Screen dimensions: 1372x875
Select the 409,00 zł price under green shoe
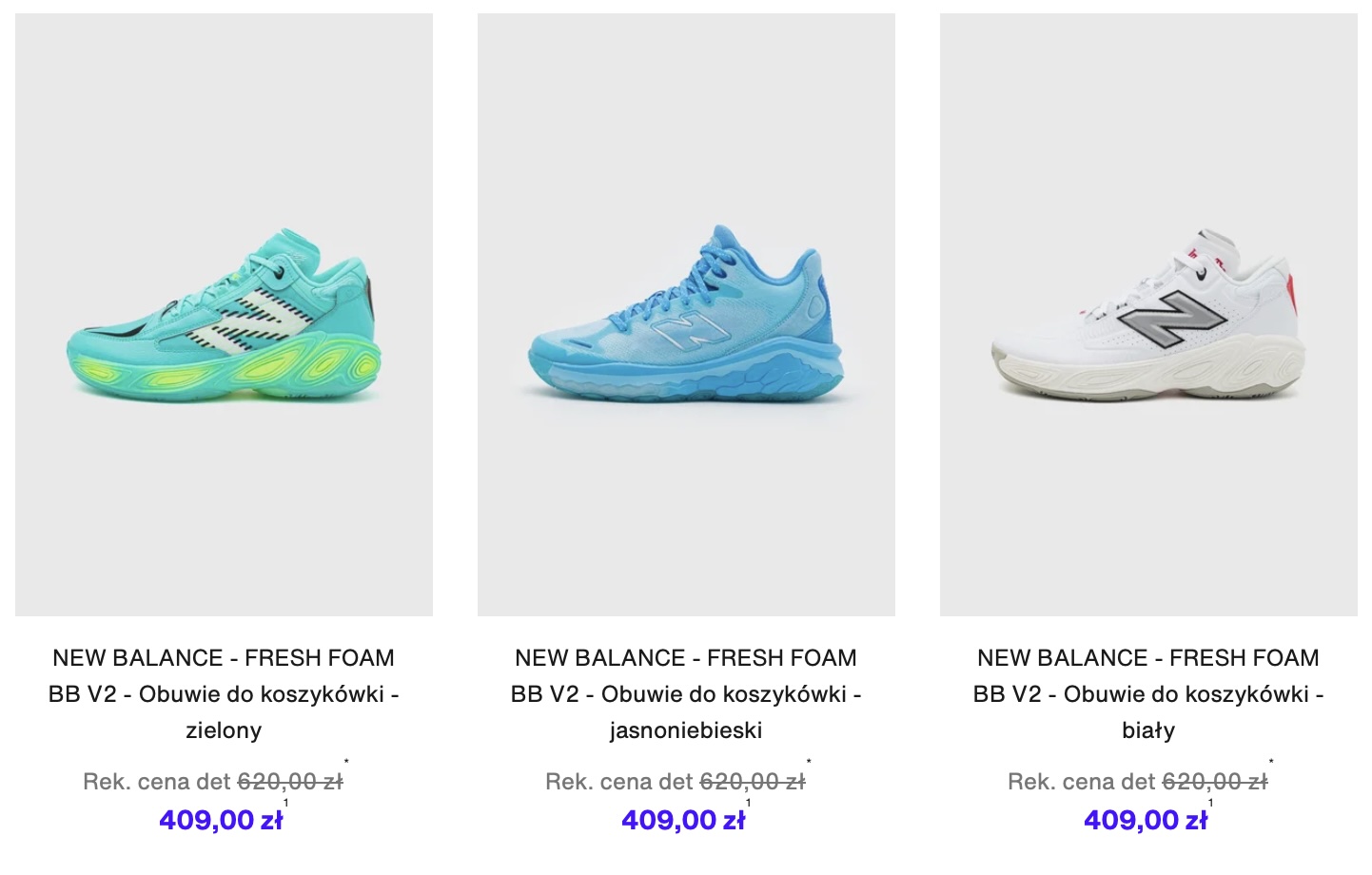coord(221,820)
